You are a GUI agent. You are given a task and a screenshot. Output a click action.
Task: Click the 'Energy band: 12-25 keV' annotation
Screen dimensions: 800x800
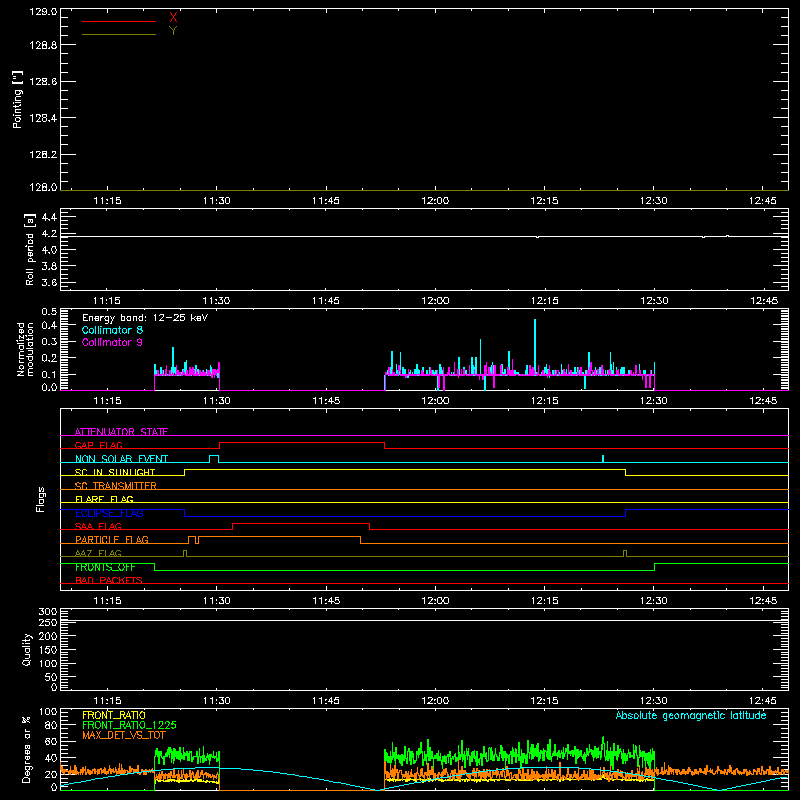pos(145,318)
